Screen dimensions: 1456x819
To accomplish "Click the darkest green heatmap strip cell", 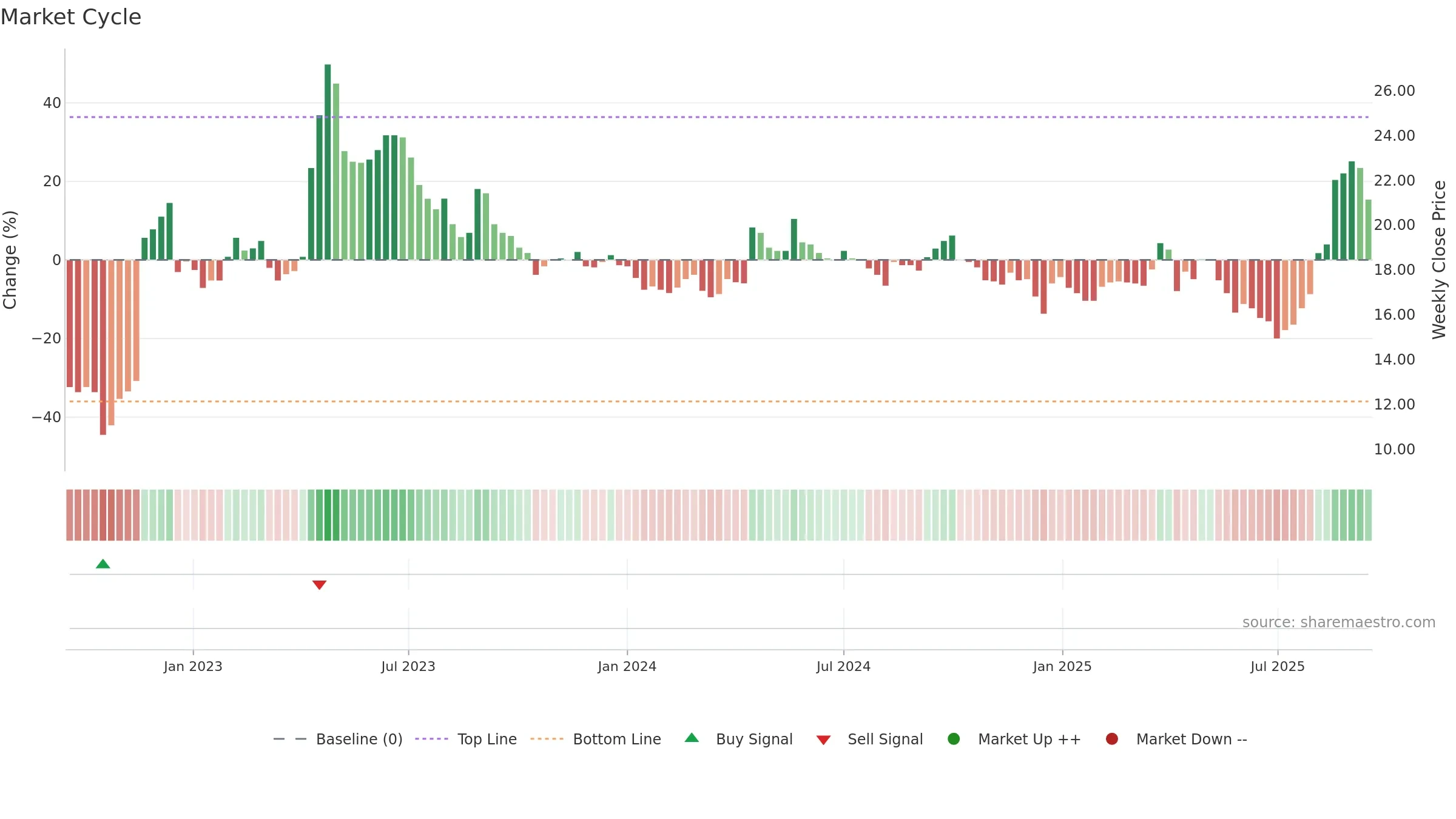I will 328,515.
